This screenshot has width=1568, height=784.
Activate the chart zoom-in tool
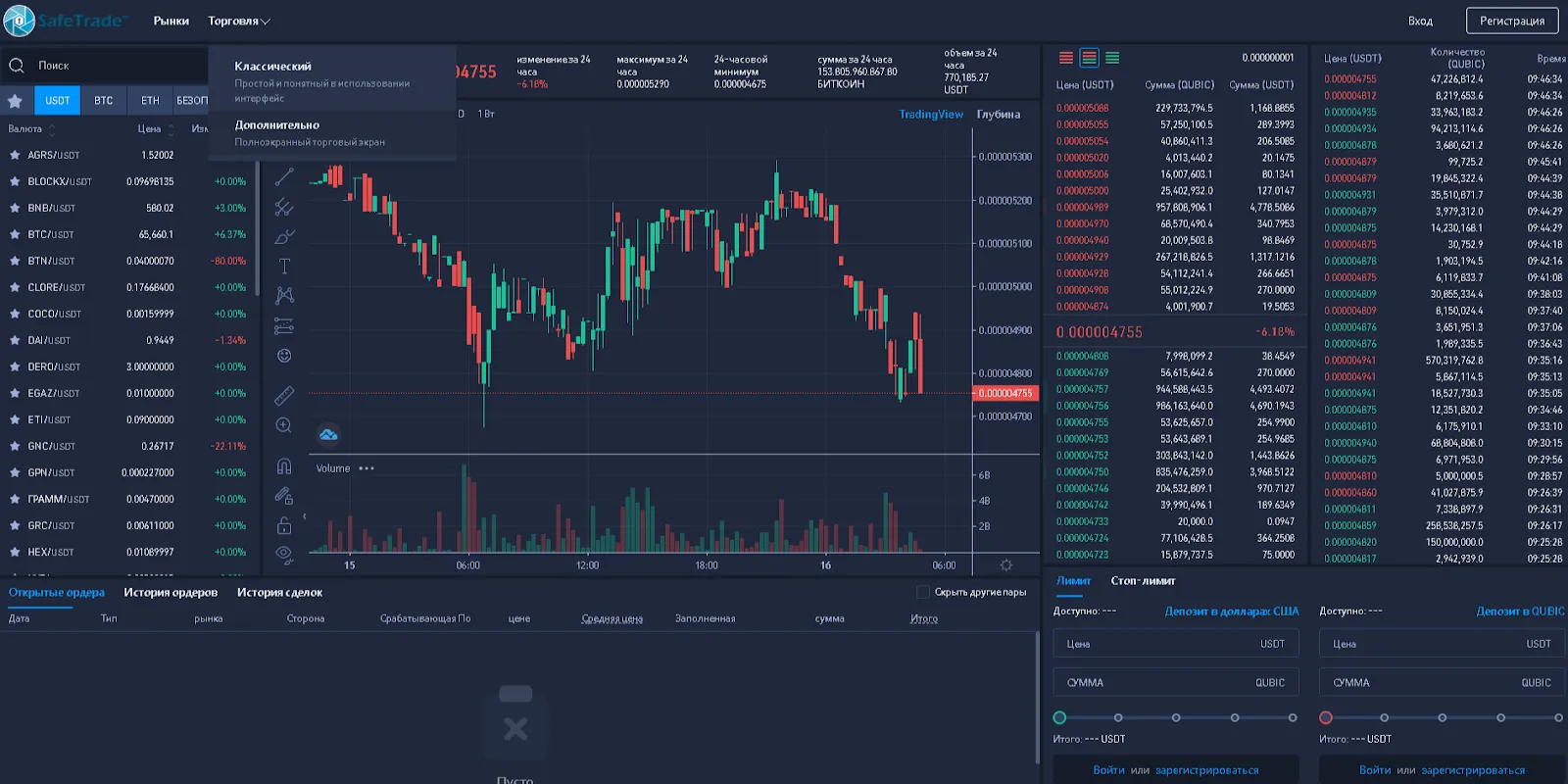(x=284, y=425)
